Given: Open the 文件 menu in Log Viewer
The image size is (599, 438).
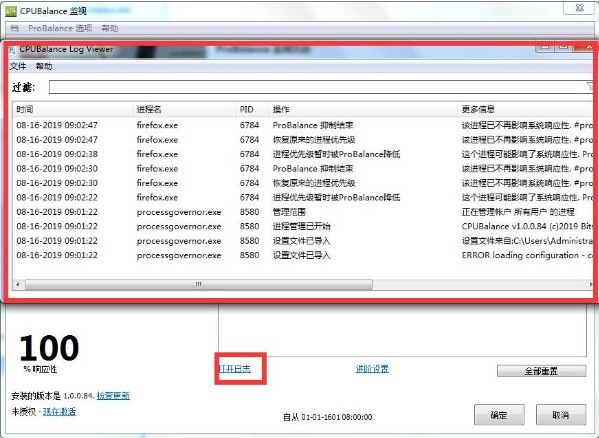Looking at the screenshot, I should pos(18,66).
